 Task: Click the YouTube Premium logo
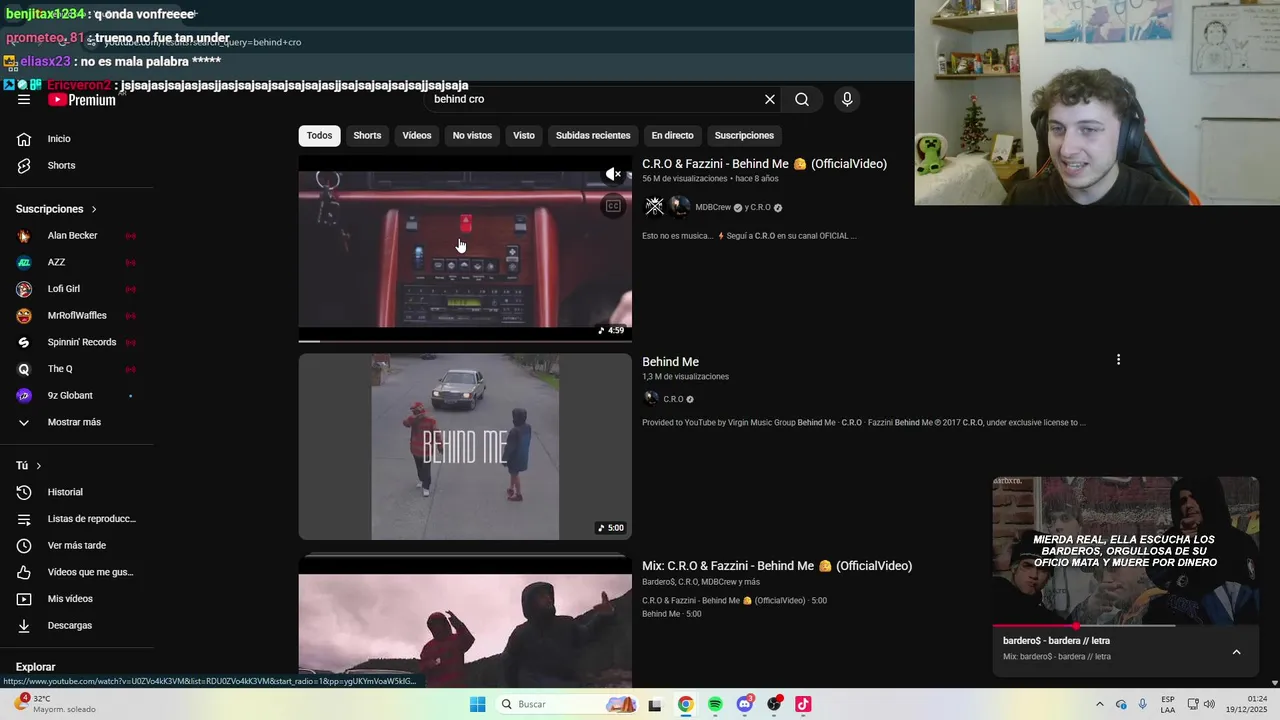pyautogui.click(x=82, y=99)
